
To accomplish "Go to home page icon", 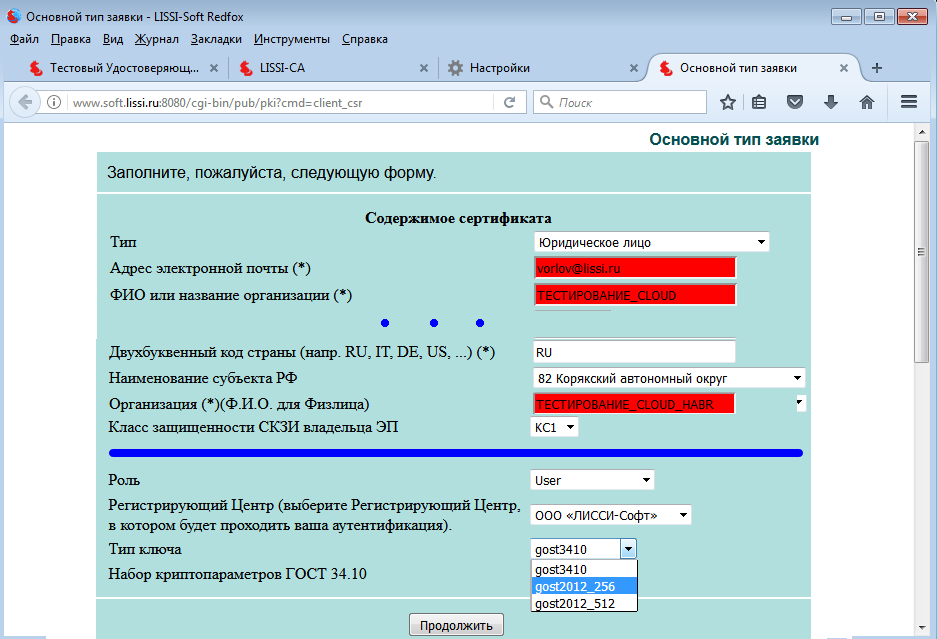I will 866,102.
